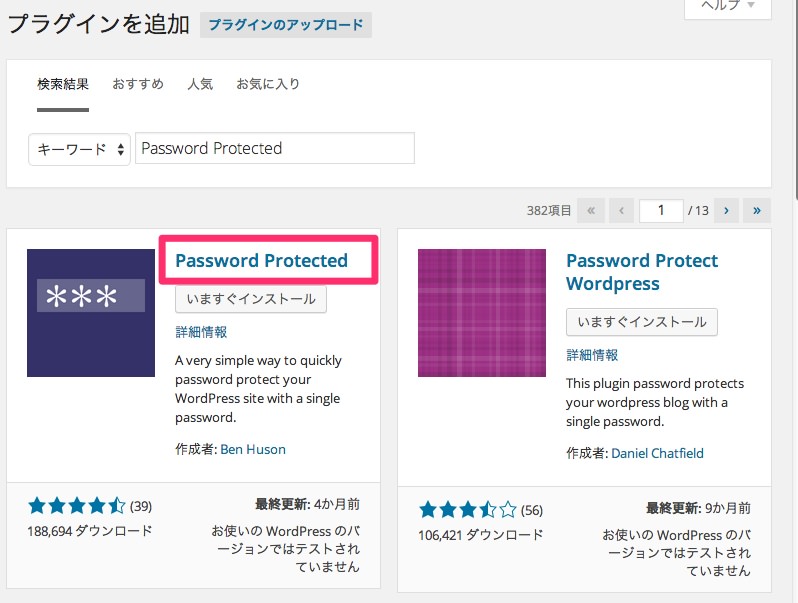798x603 pixels.
Task: Click the プラグインのアップロード button
Action: tap(286, 24)
